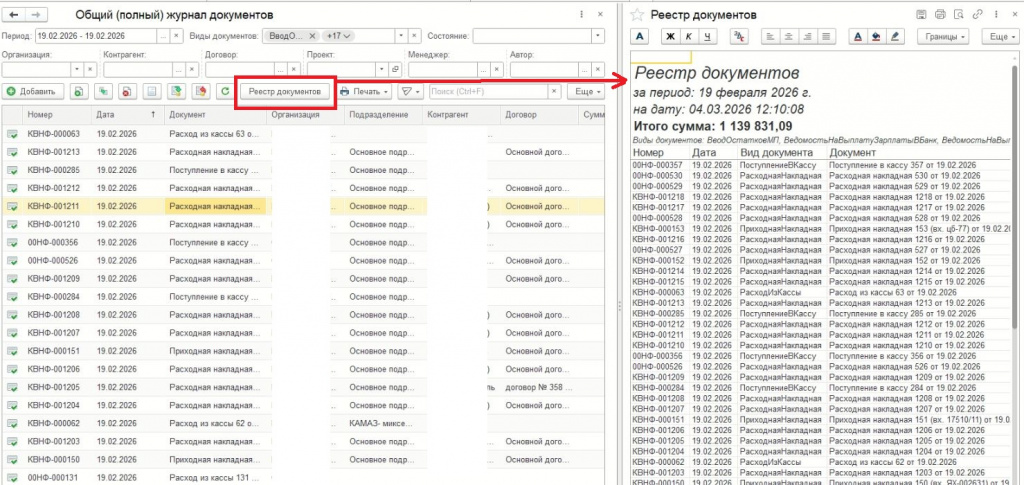Click the create-by-copy icon next to Добавить

78,92
